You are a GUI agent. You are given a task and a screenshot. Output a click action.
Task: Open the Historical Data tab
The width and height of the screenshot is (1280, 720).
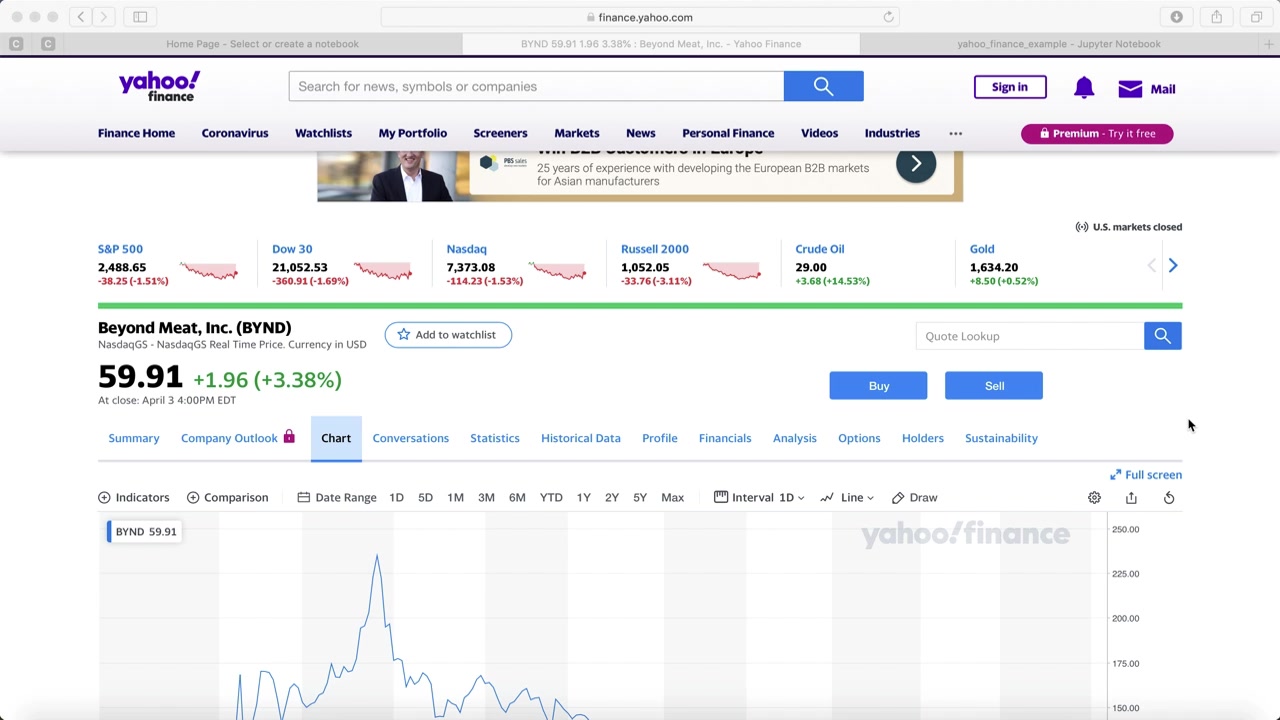581,438
